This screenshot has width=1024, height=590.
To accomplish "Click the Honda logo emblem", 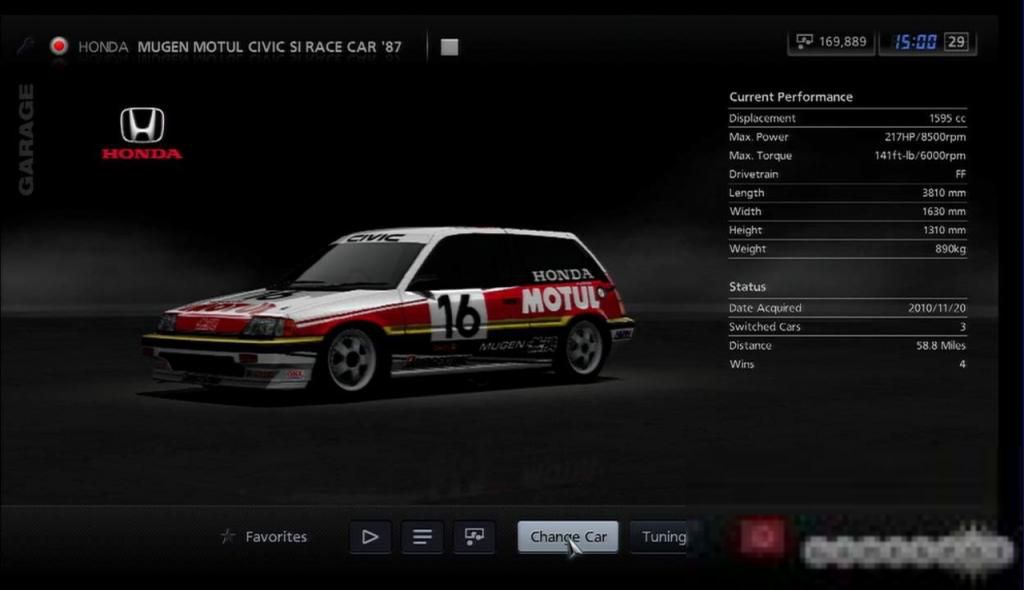I will [142, 133].
